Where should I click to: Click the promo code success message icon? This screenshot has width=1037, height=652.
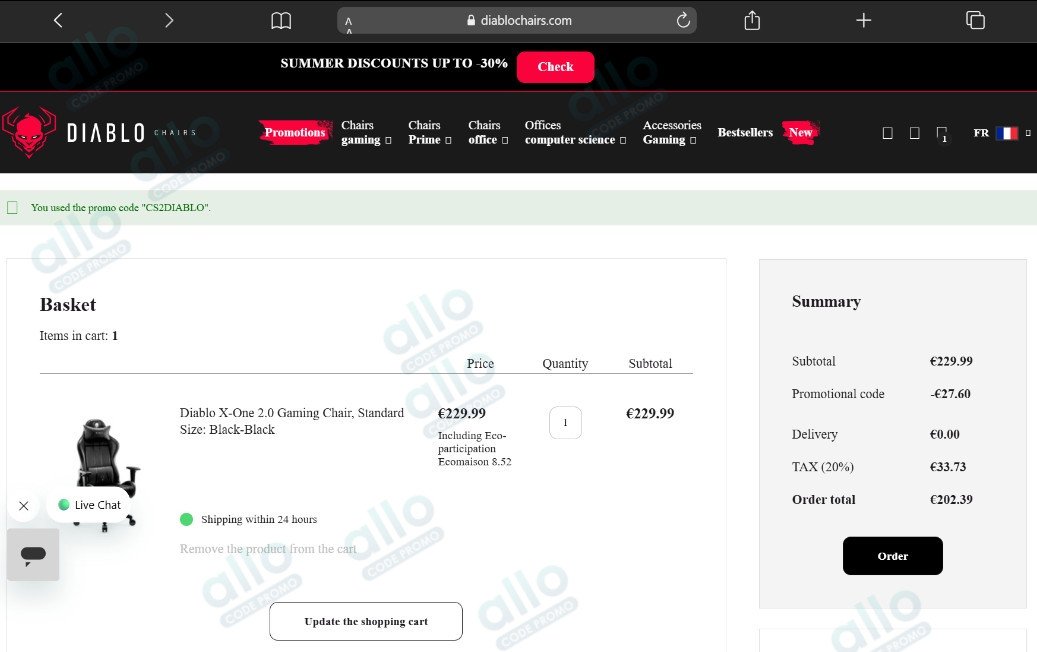13,208
